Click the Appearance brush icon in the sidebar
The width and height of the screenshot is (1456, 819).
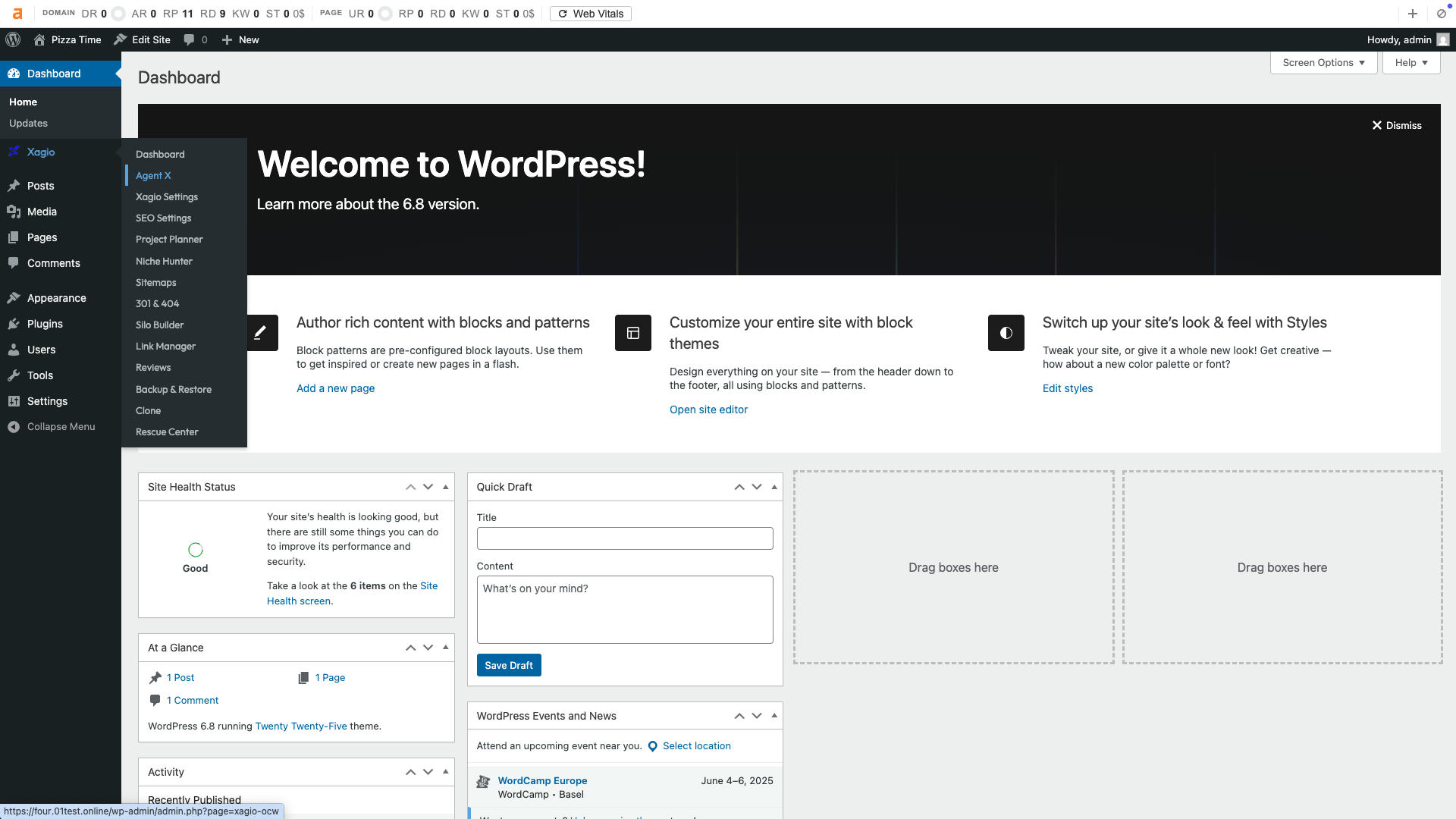pos(14,298)
